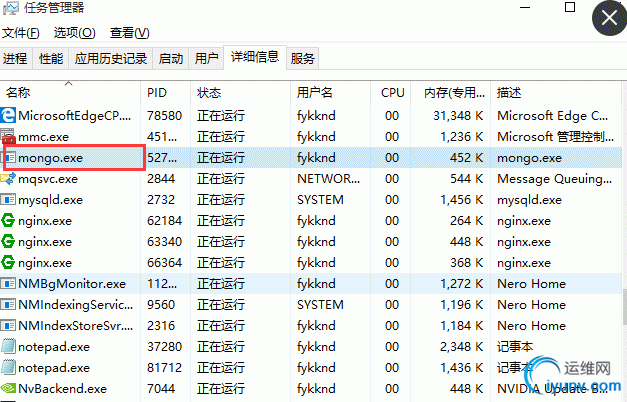This screenshot has height=402, width=627.
Task: Click the NvBackend.exe NVIDIA icon
Action: [x=8, y=388]
